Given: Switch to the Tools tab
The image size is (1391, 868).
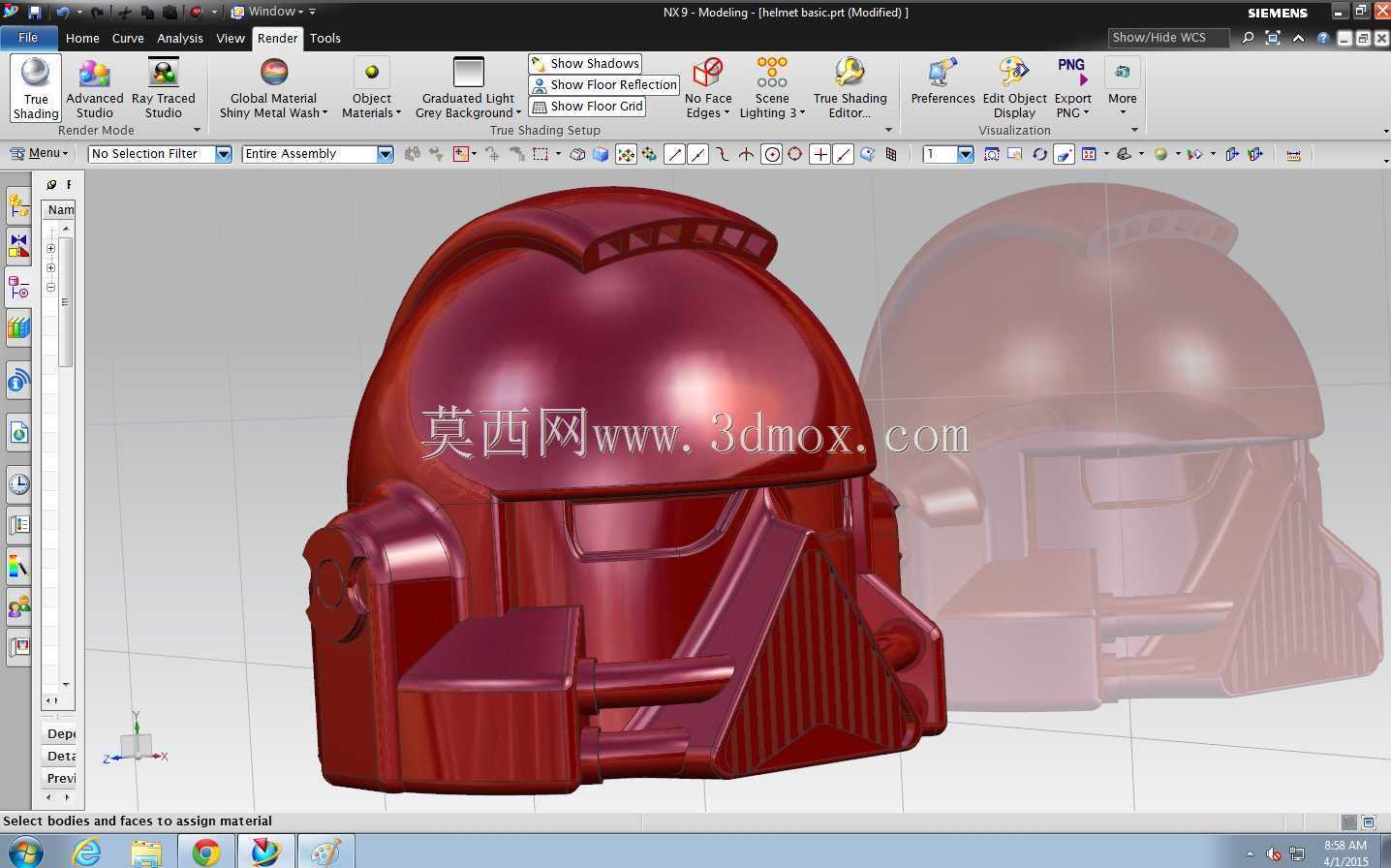Looking at the screenshot, I should [325, 39].
